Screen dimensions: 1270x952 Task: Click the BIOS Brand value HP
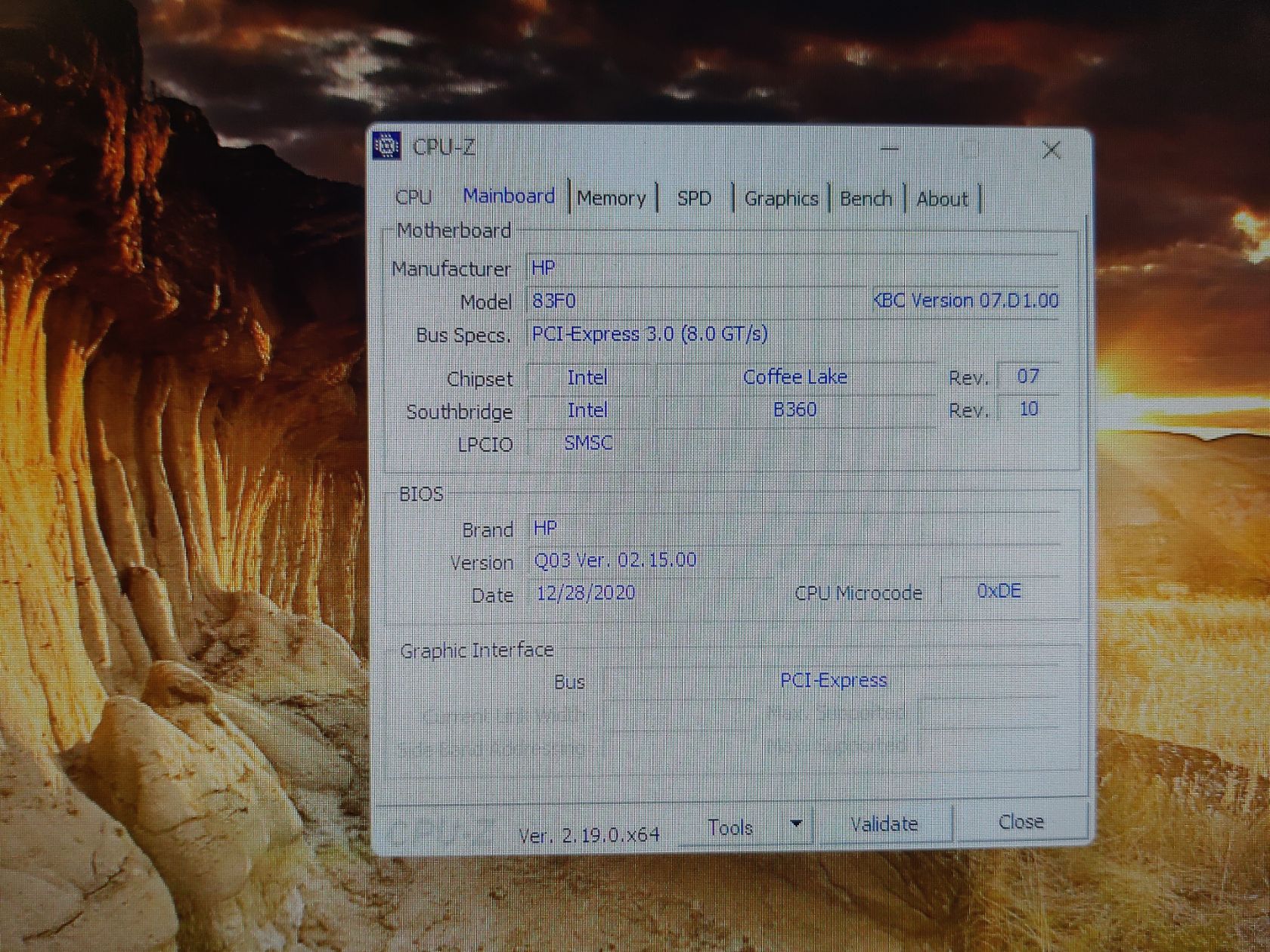(x=545, y=528)
